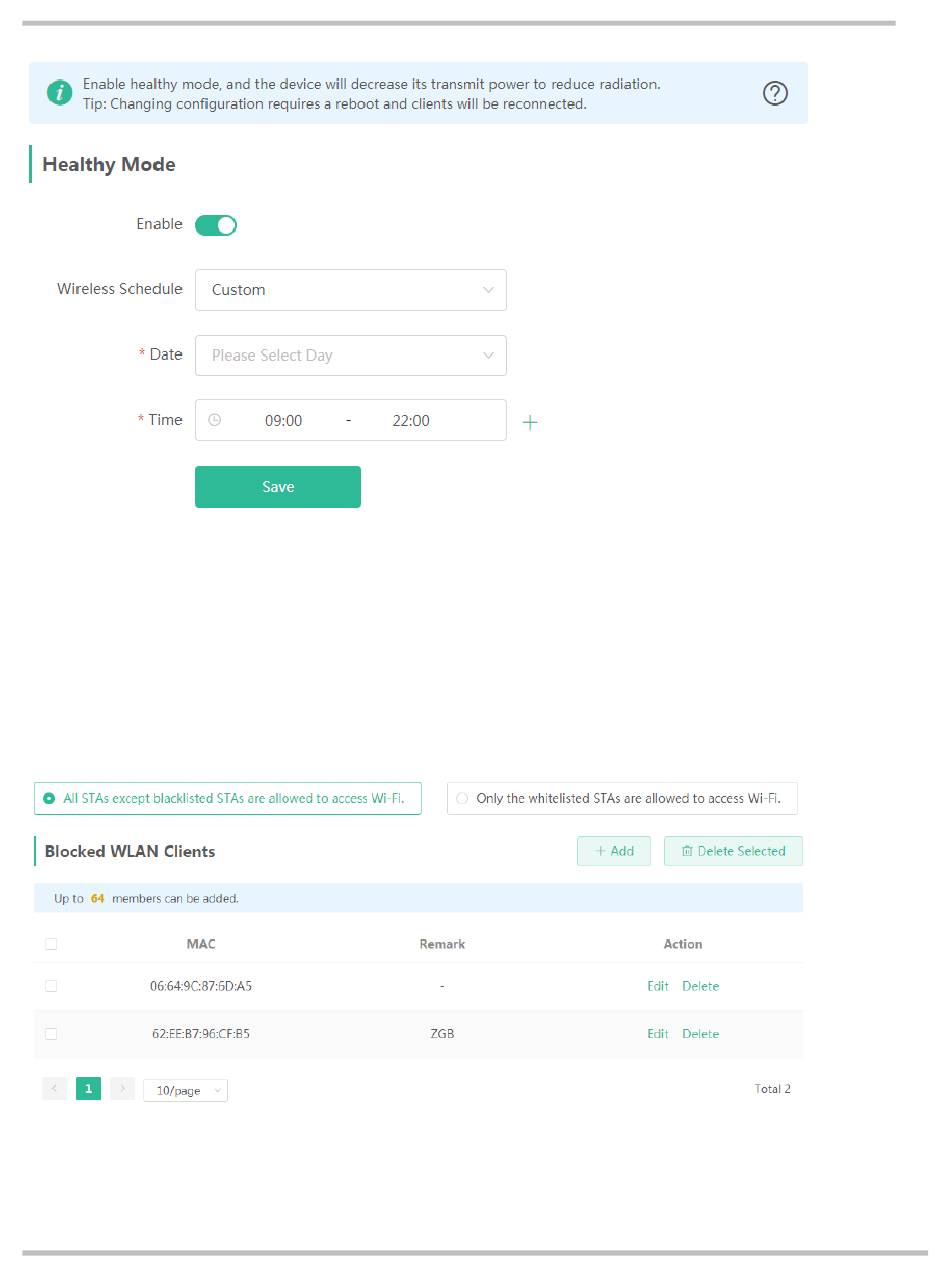The width and height of the screenshot is (950, 1276).
Task: Check the 62:EE:B7:96:CF:B5 row checkbox
Action: pos(51,1034)
